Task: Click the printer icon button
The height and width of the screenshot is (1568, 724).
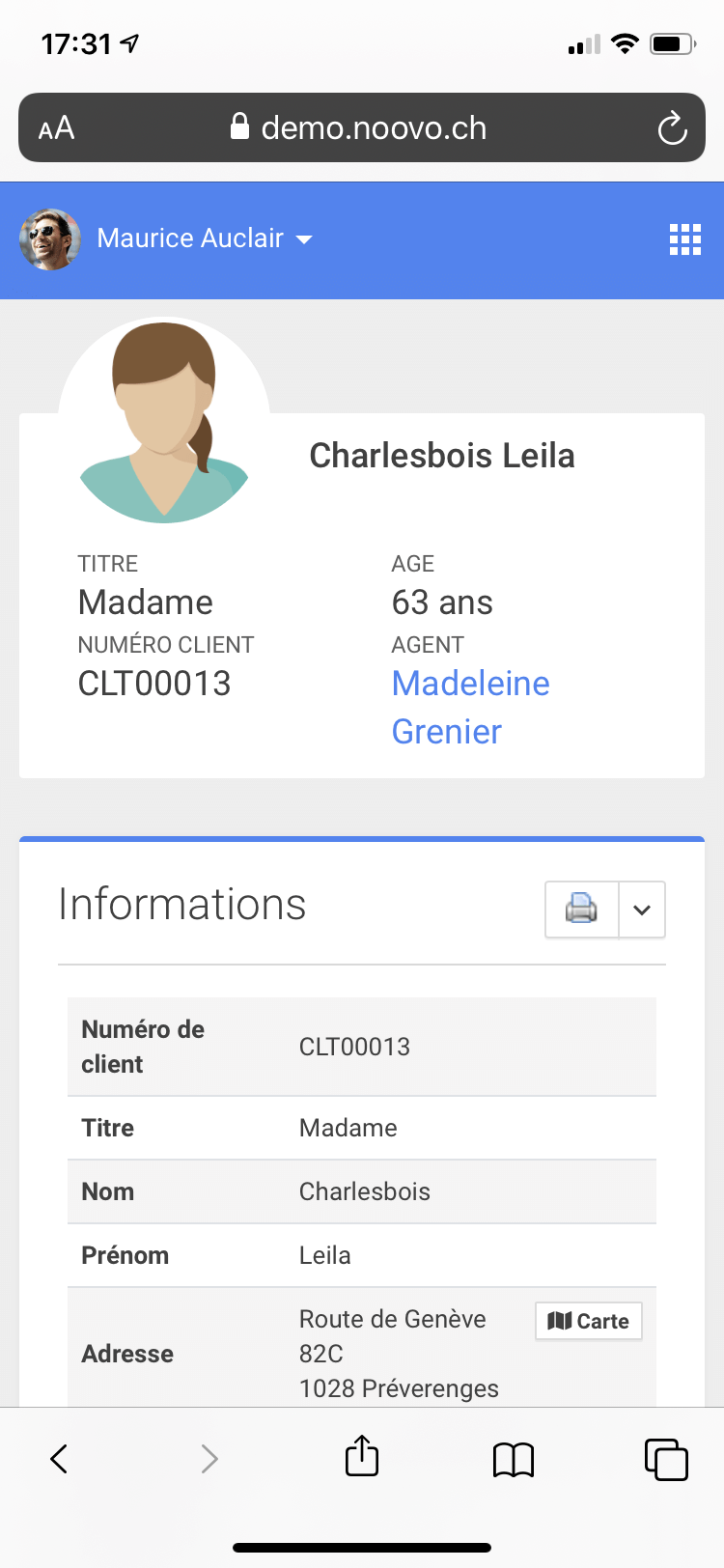Action: tap(581, 909)
